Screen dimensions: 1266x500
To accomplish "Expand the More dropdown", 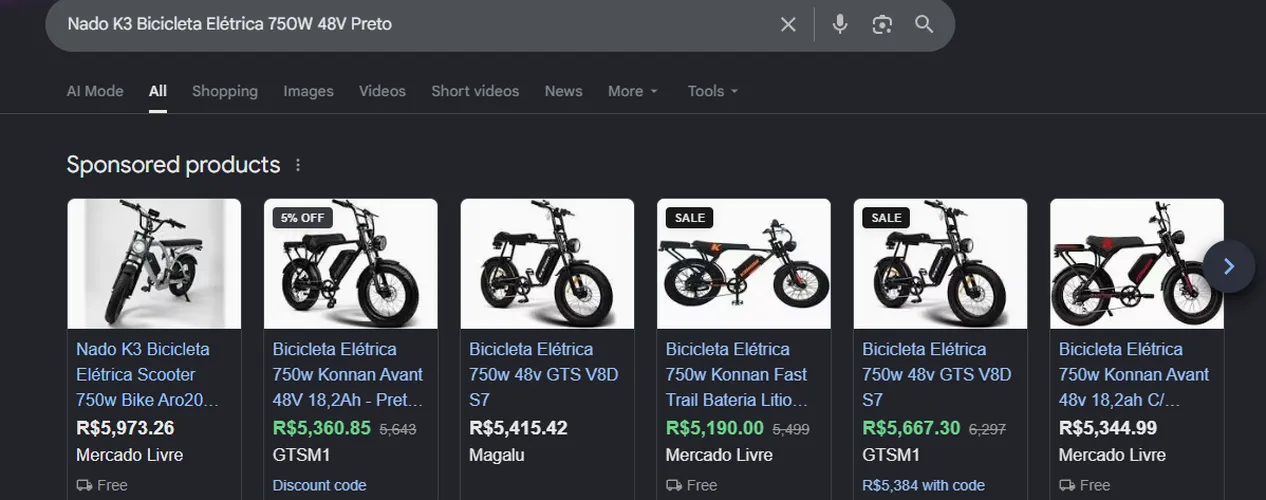I will 633,91.
